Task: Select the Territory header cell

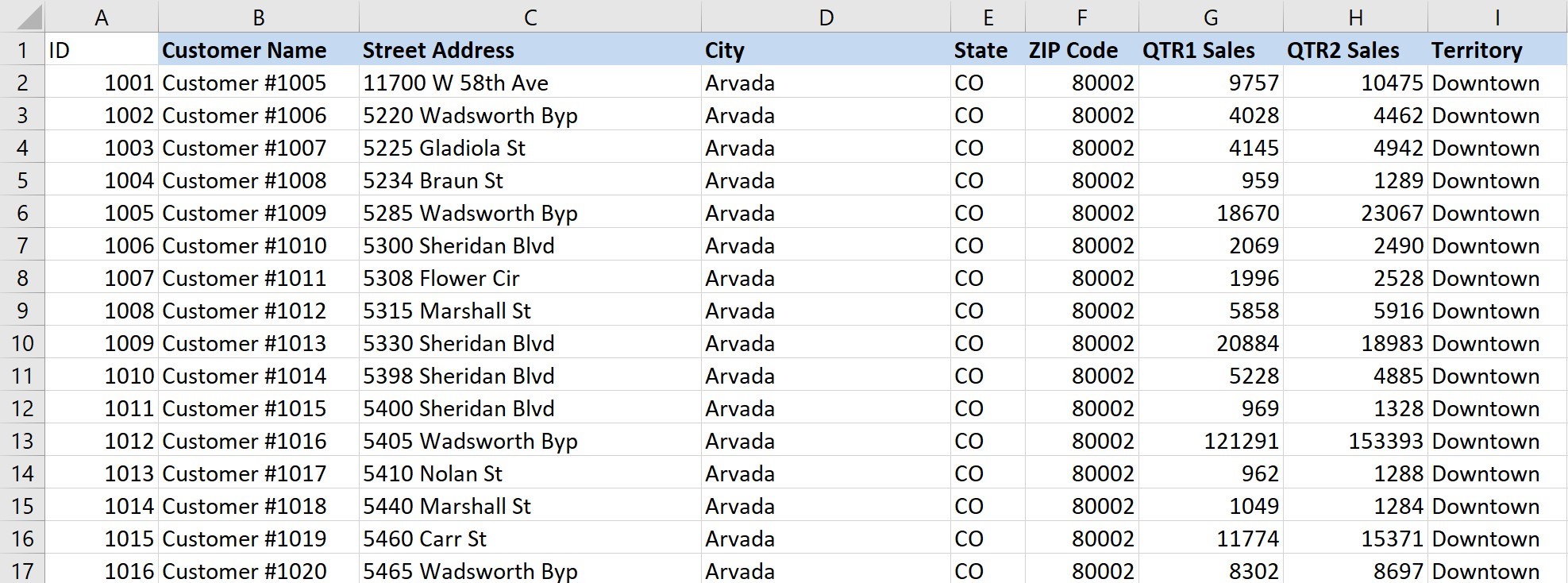Action: tap(1477, 50)
